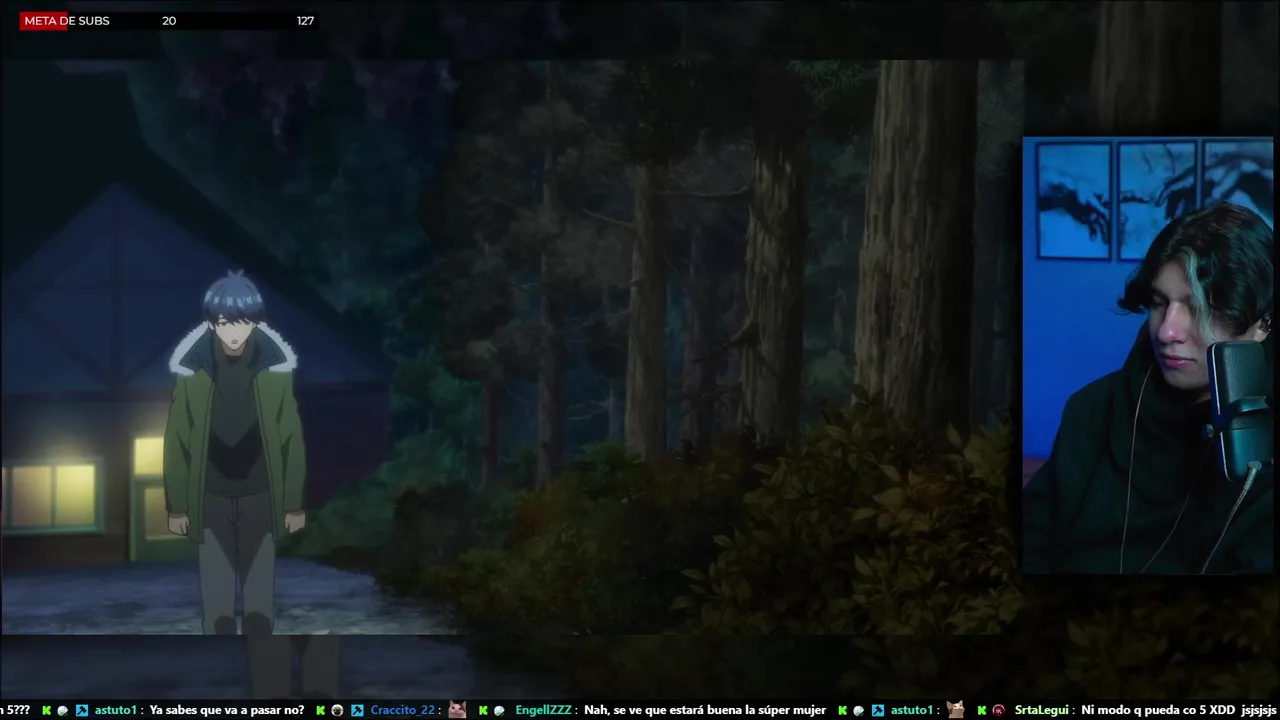Click the green Kick badge before EngellZZZ
This screenshot has height=720, width=1280.
pyautogui.click(x=483, y=710)
